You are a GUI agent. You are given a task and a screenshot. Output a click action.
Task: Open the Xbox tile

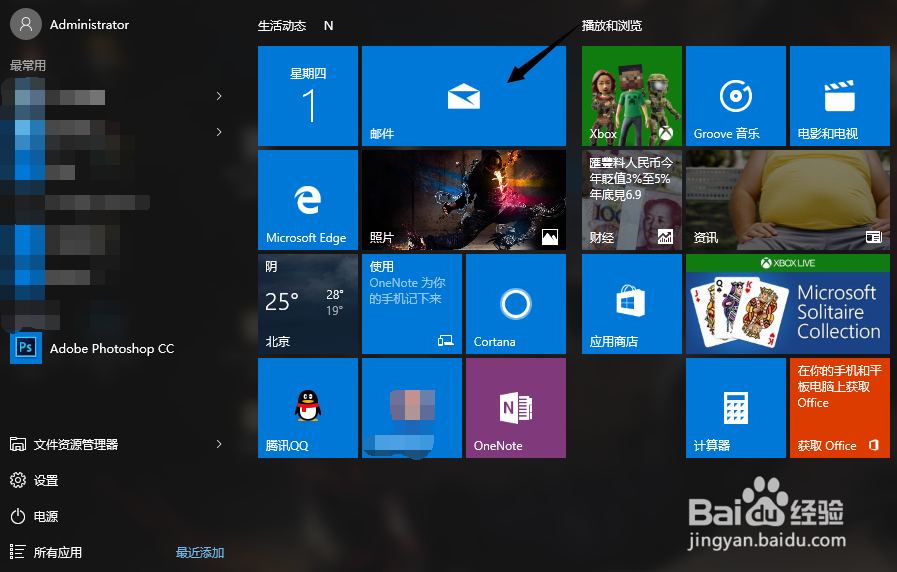632,96
